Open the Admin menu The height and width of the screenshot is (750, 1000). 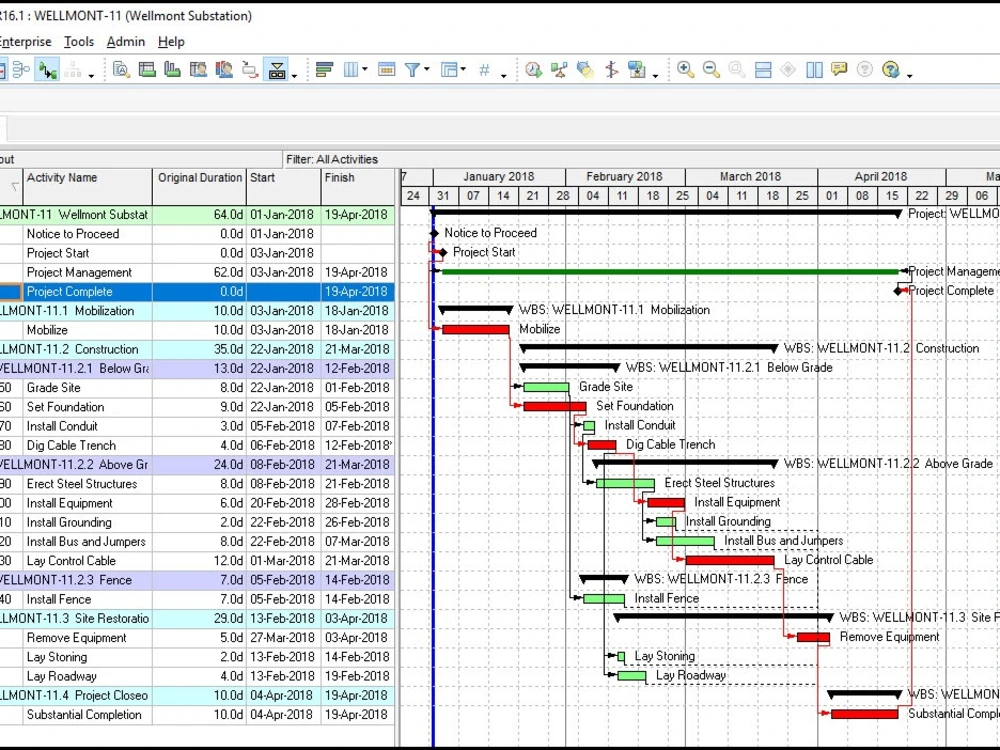click(126, 42)
